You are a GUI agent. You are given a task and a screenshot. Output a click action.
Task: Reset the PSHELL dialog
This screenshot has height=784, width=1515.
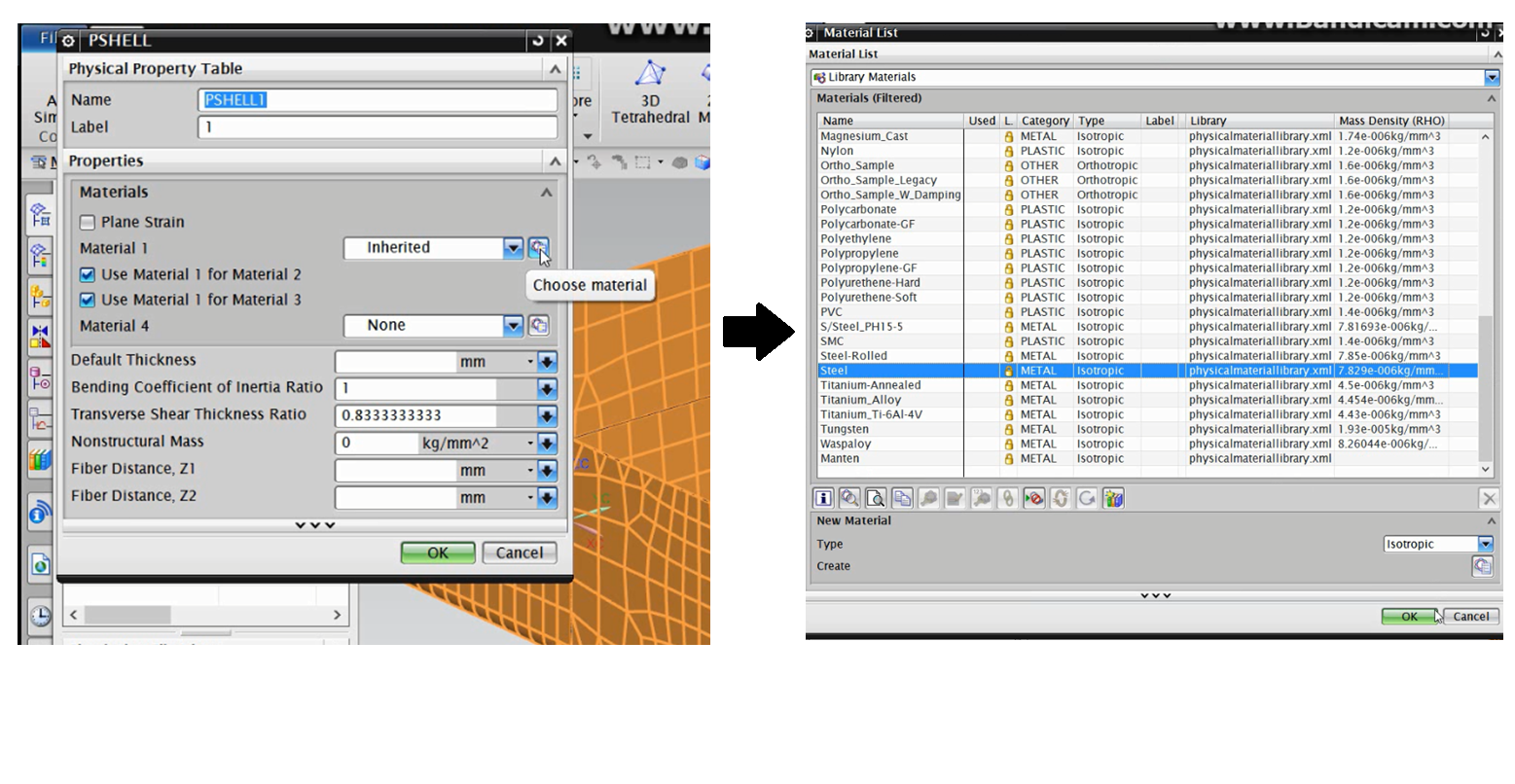coord(537,41)
